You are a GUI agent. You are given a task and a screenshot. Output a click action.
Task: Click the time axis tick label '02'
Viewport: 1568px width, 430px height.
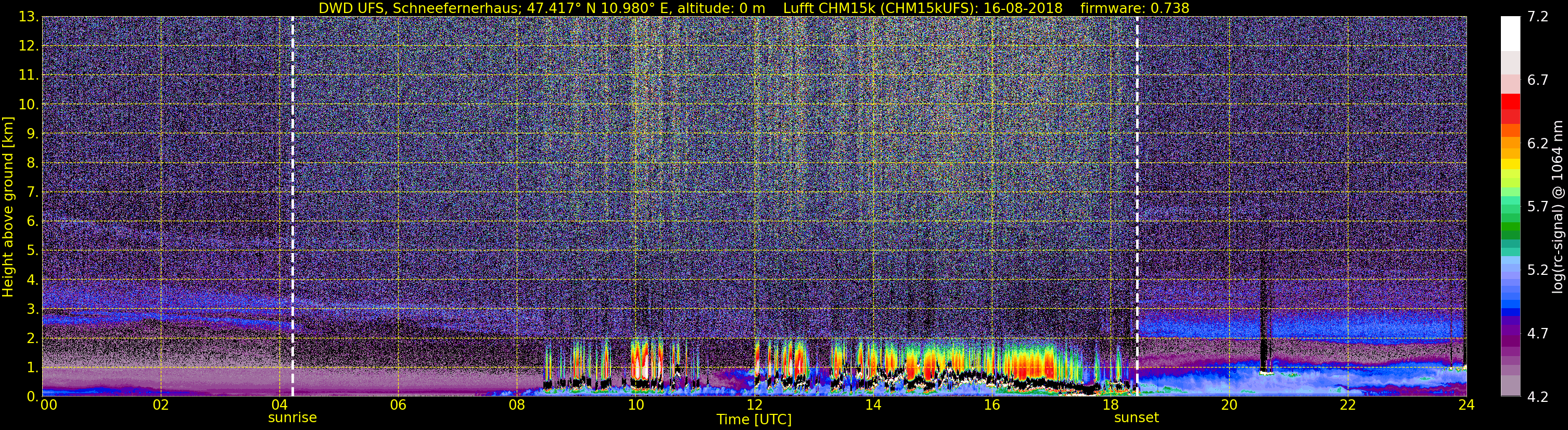161,405
